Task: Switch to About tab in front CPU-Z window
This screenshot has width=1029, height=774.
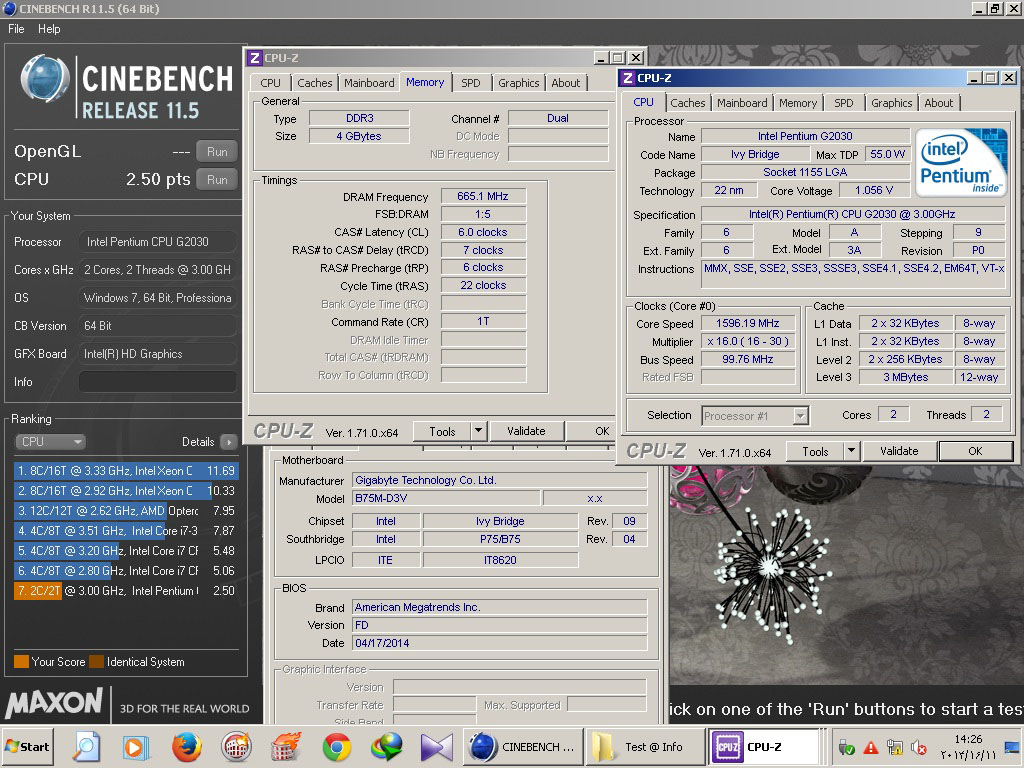Action: pyautogui.click(x=938, y=103)
